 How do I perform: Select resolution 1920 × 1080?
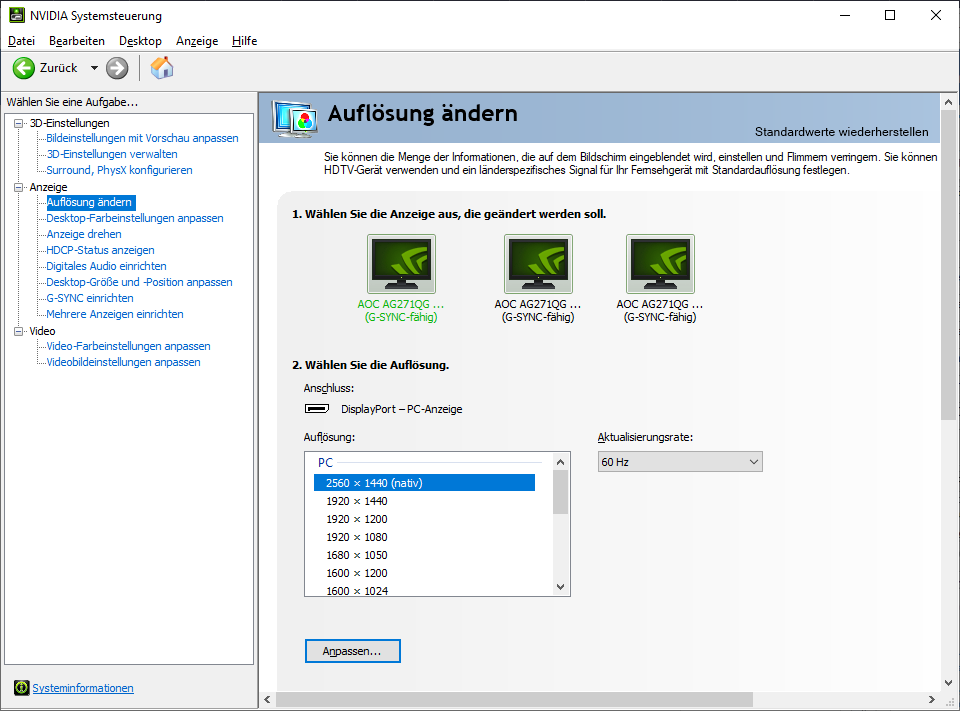[357, 537]
